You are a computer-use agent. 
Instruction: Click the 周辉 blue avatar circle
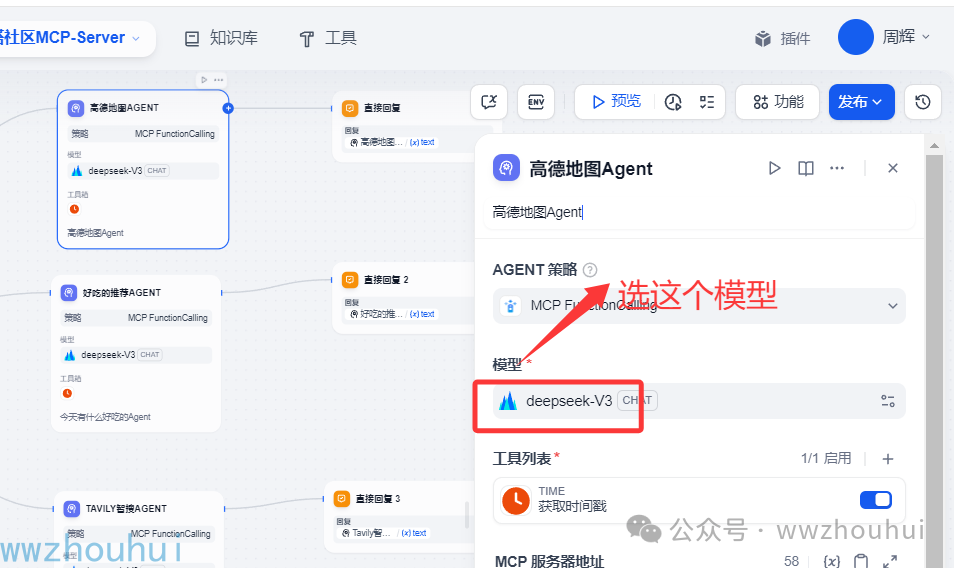[855, 37]
